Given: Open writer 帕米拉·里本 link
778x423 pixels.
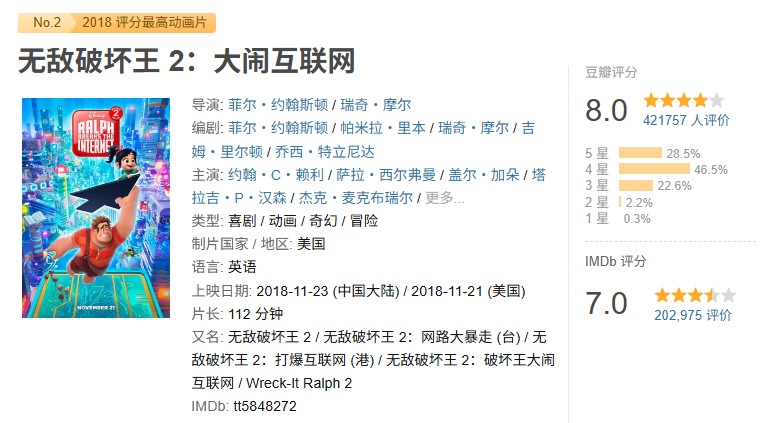Looking at the screenshot, I should click(x=383, y=128).
